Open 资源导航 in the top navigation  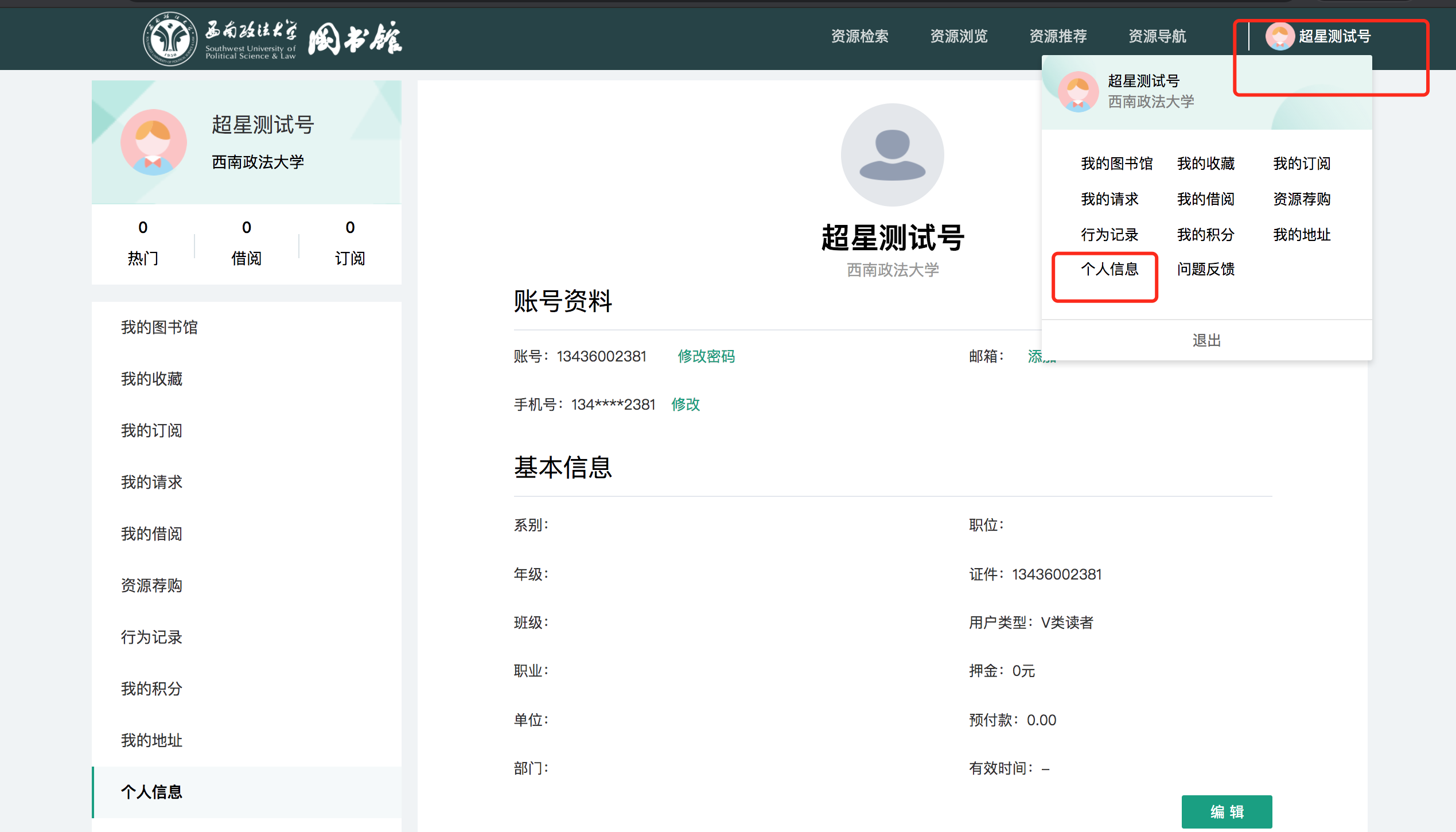(1157, 36)
